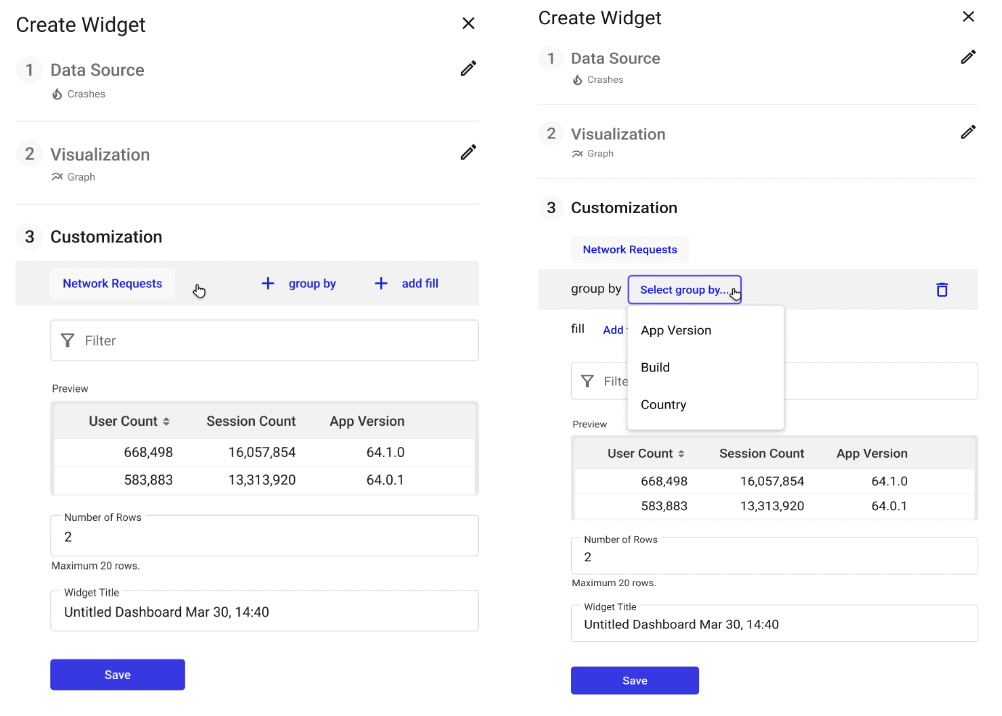This screenshot has width=1002, height=716.
Task: Sort by User Count in right preview
Action: click(681, 453)
